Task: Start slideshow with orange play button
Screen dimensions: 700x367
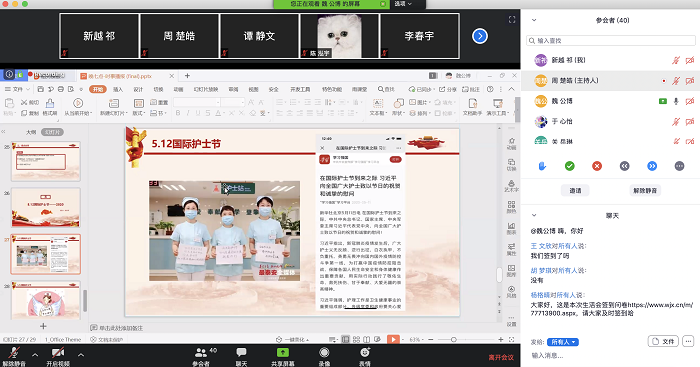Action: (393, 339)
